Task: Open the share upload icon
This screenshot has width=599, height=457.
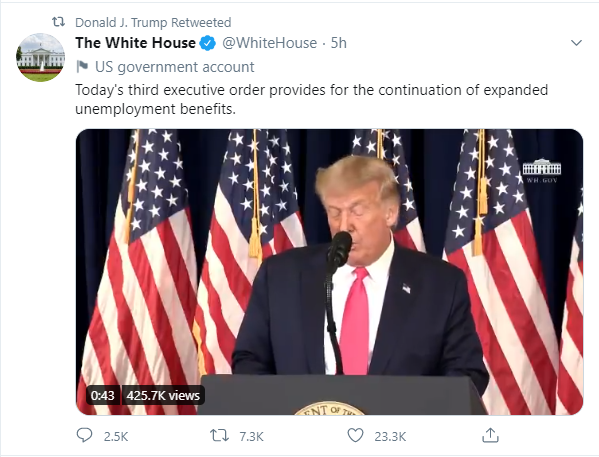Action: [x=491, y=435]
